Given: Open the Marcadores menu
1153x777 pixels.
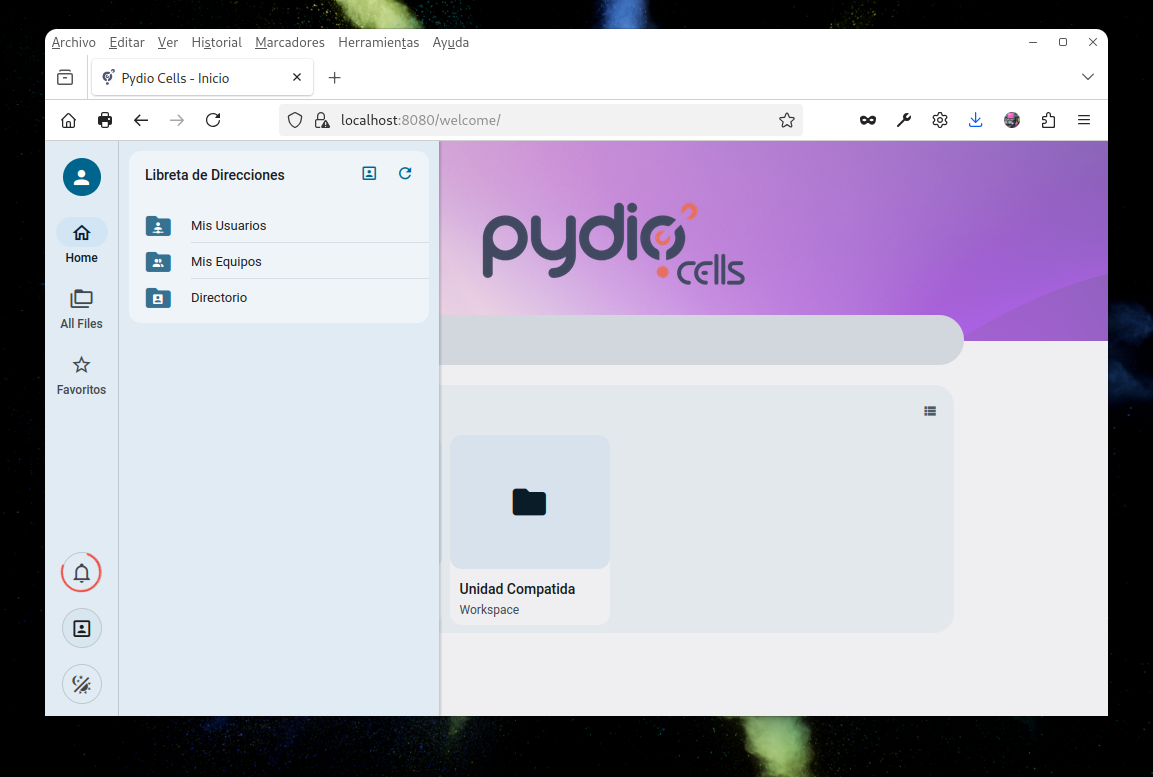Looking at the screenshot, I should tap(290, 43).
